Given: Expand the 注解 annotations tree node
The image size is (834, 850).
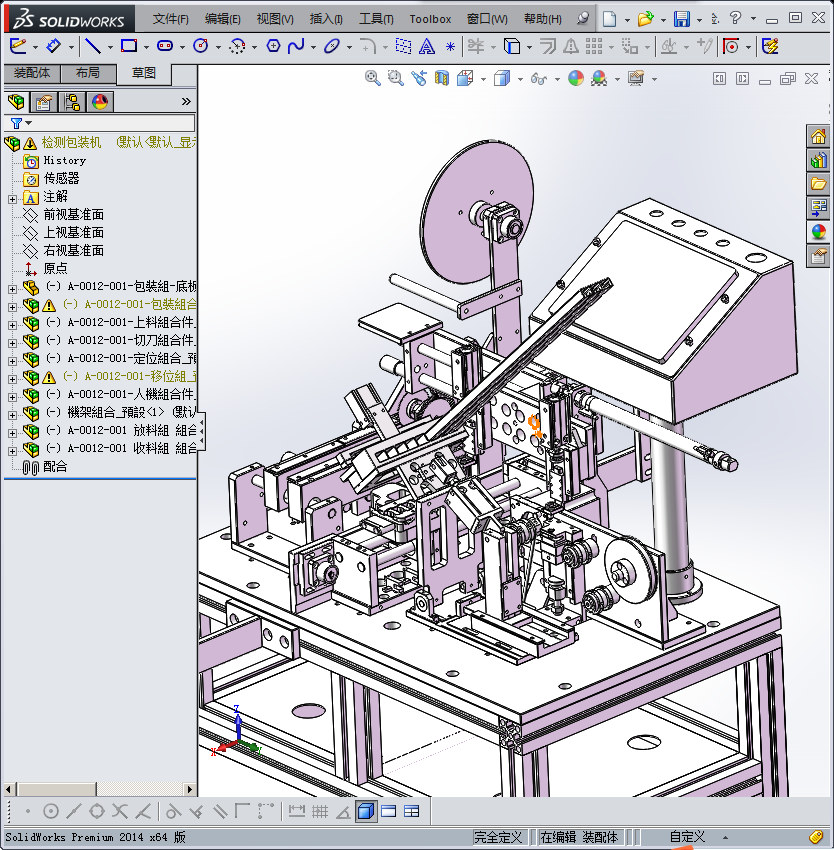Looking at the screenshot, I should click(x=12, y=197).
